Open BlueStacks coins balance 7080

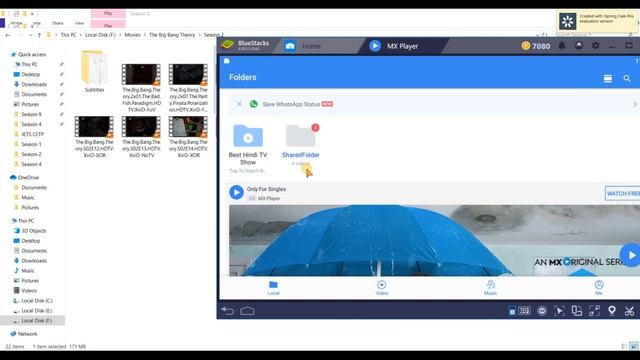pyautogui.click(x=536, y=46)
